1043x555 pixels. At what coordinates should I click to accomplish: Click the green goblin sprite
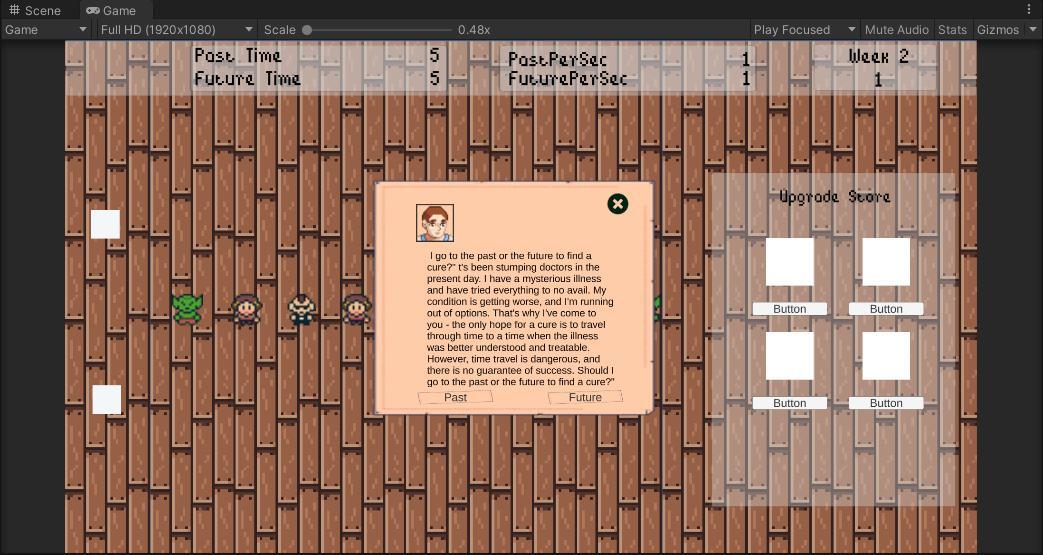coord(187,308)
